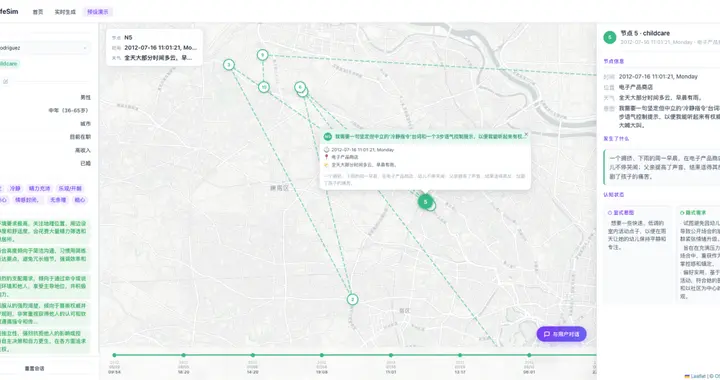
Task: Click the 男性 gender value
Action: click(85, 97)
